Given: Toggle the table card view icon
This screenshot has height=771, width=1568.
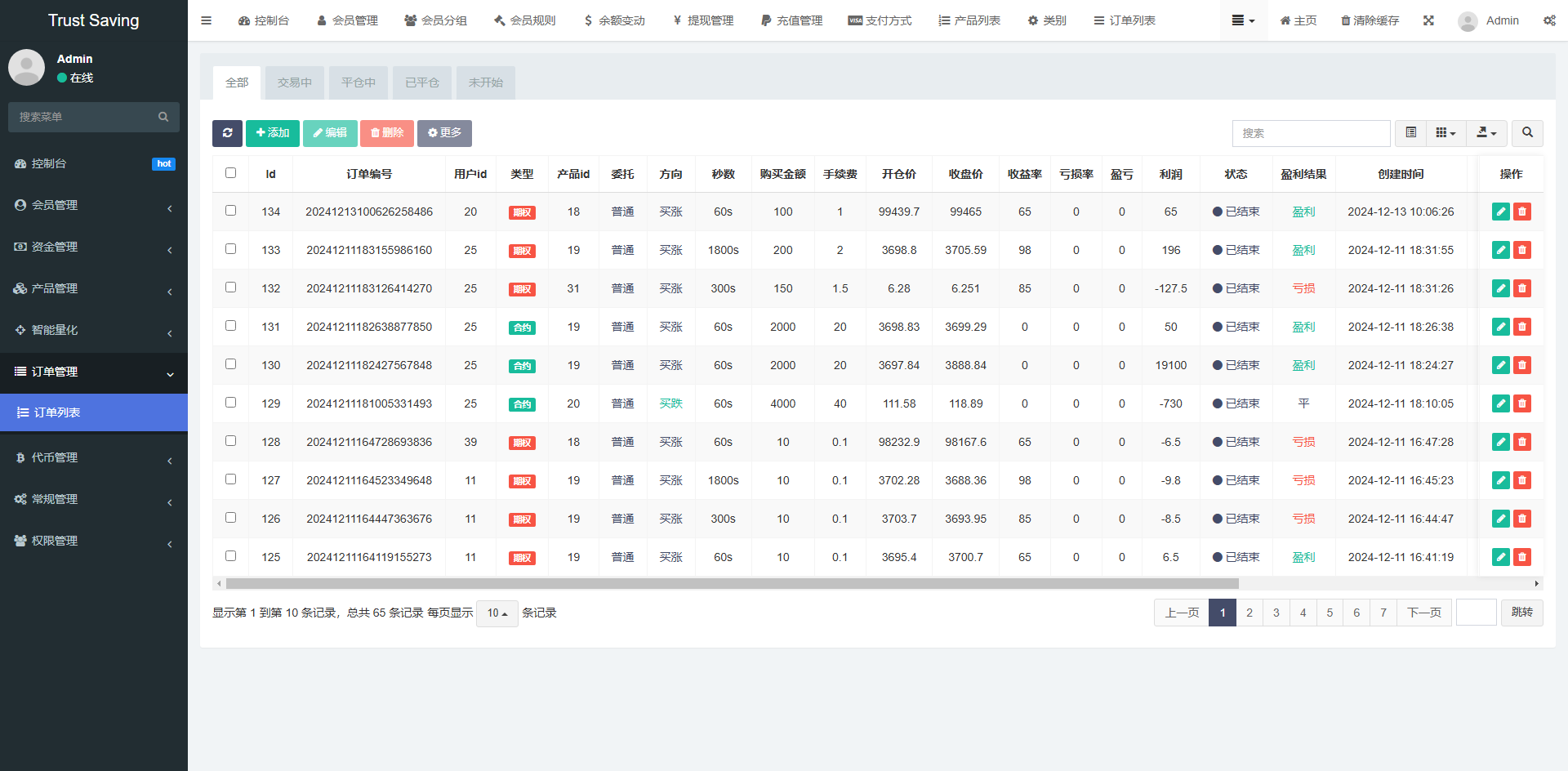Looking at the screenshot, I should click(x=1410, y=133).
